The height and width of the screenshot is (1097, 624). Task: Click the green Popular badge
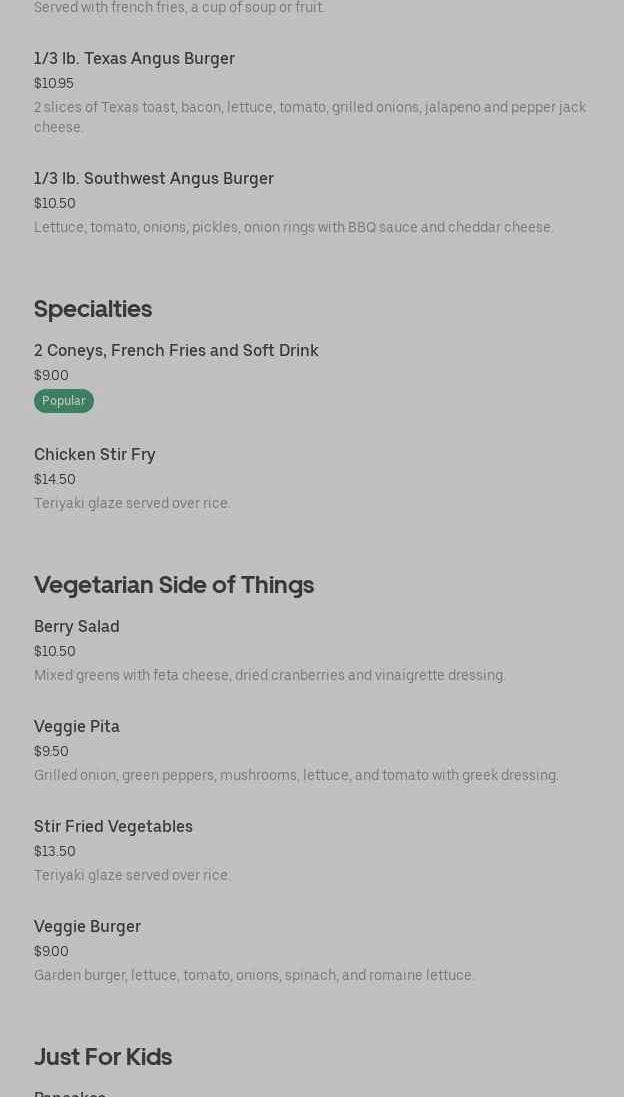[x=64, y=401]
